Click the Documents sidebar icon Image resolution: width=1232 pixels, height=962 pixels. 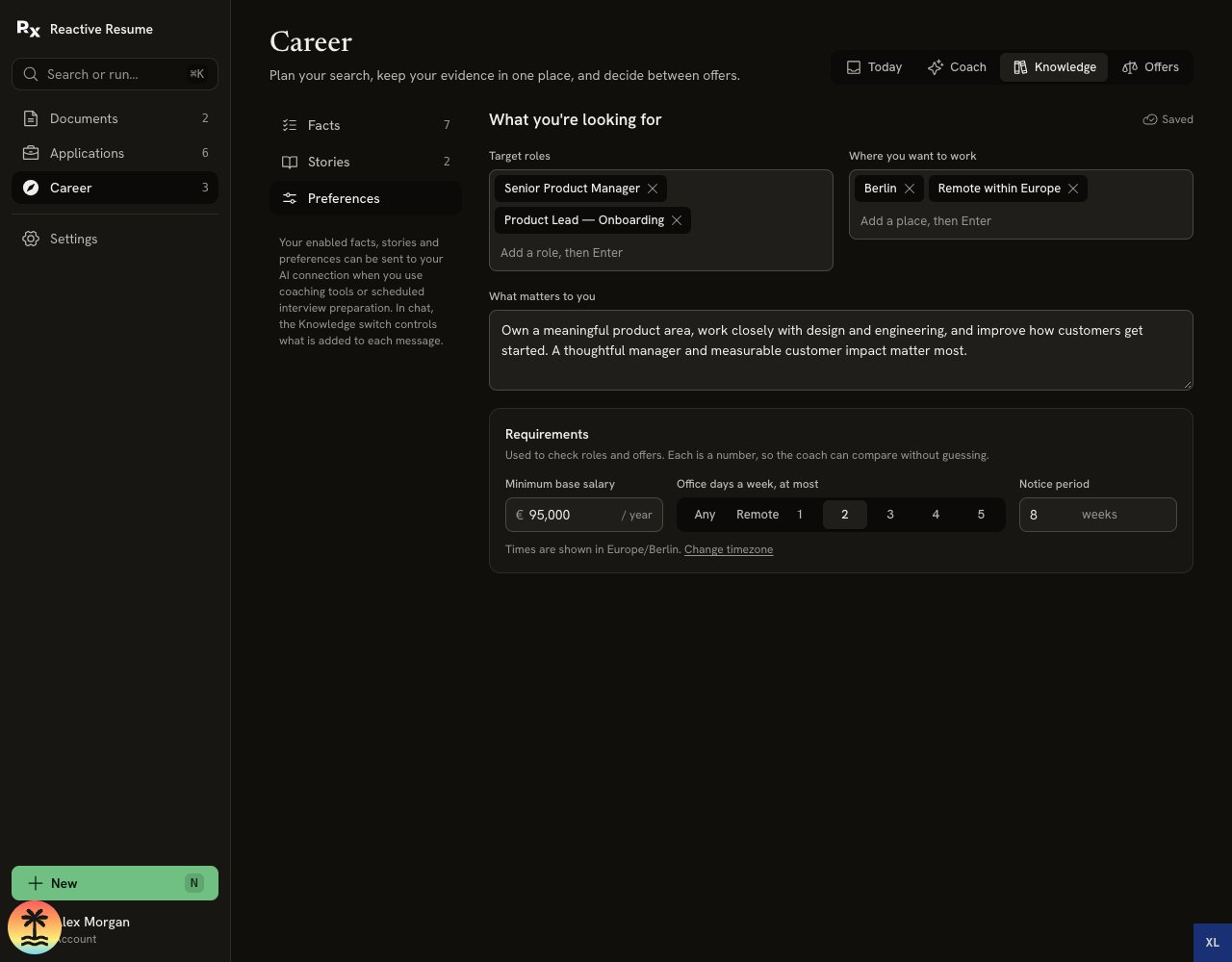click(31, 118)
